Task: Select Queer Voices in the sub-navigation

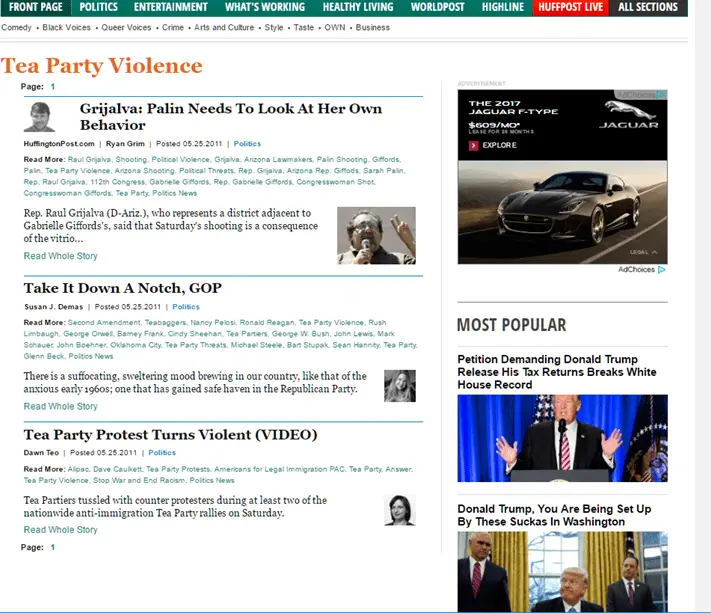Action: coord(126,28)
